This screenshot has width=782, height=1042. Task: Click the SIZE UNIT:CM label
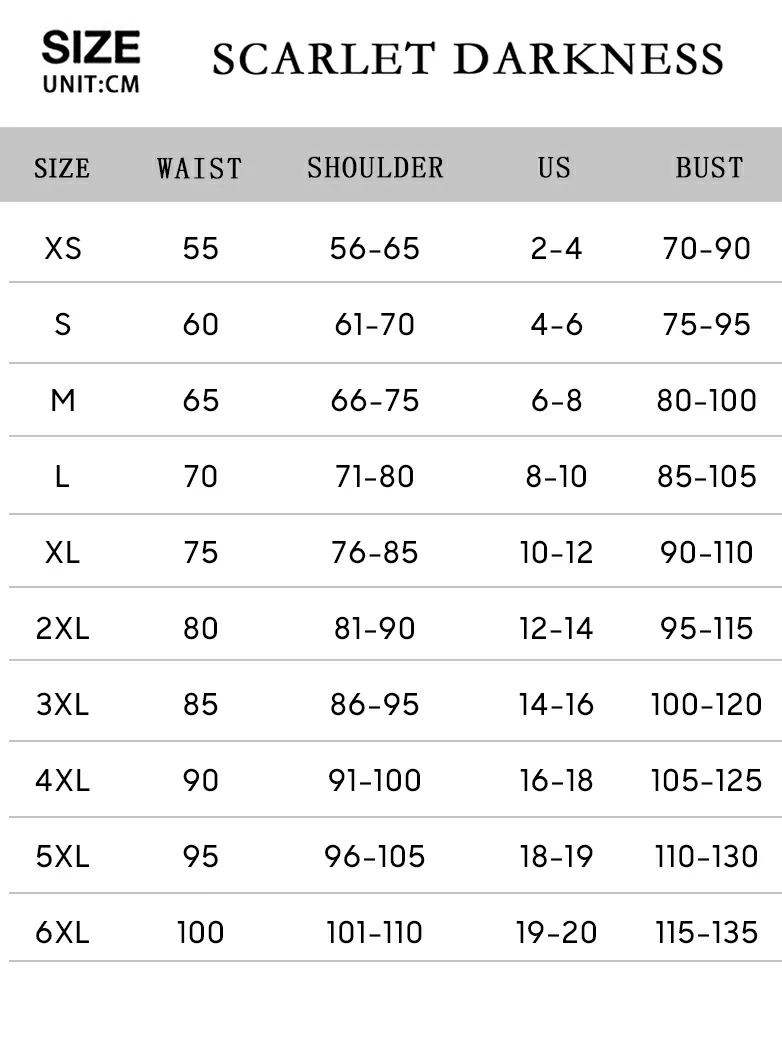pyautogui.click(x=90, y=62)
